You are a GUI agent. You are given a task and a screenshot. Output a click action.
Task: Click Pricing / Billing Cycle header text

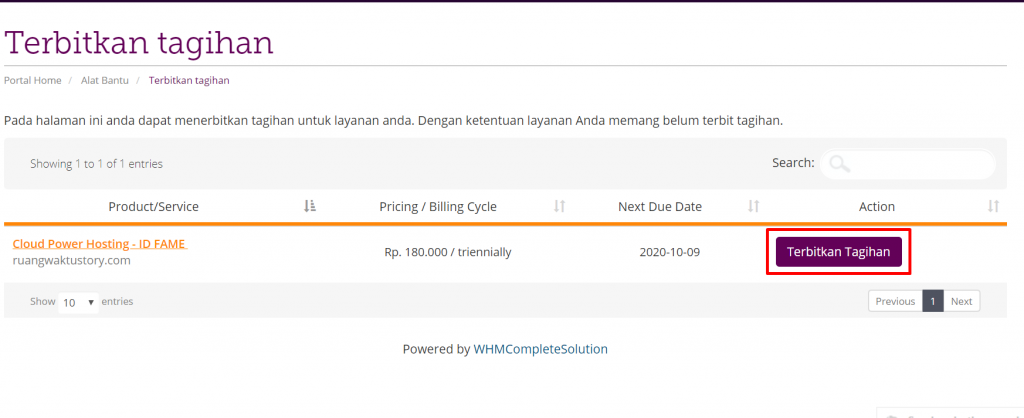[x=438, y=206]
